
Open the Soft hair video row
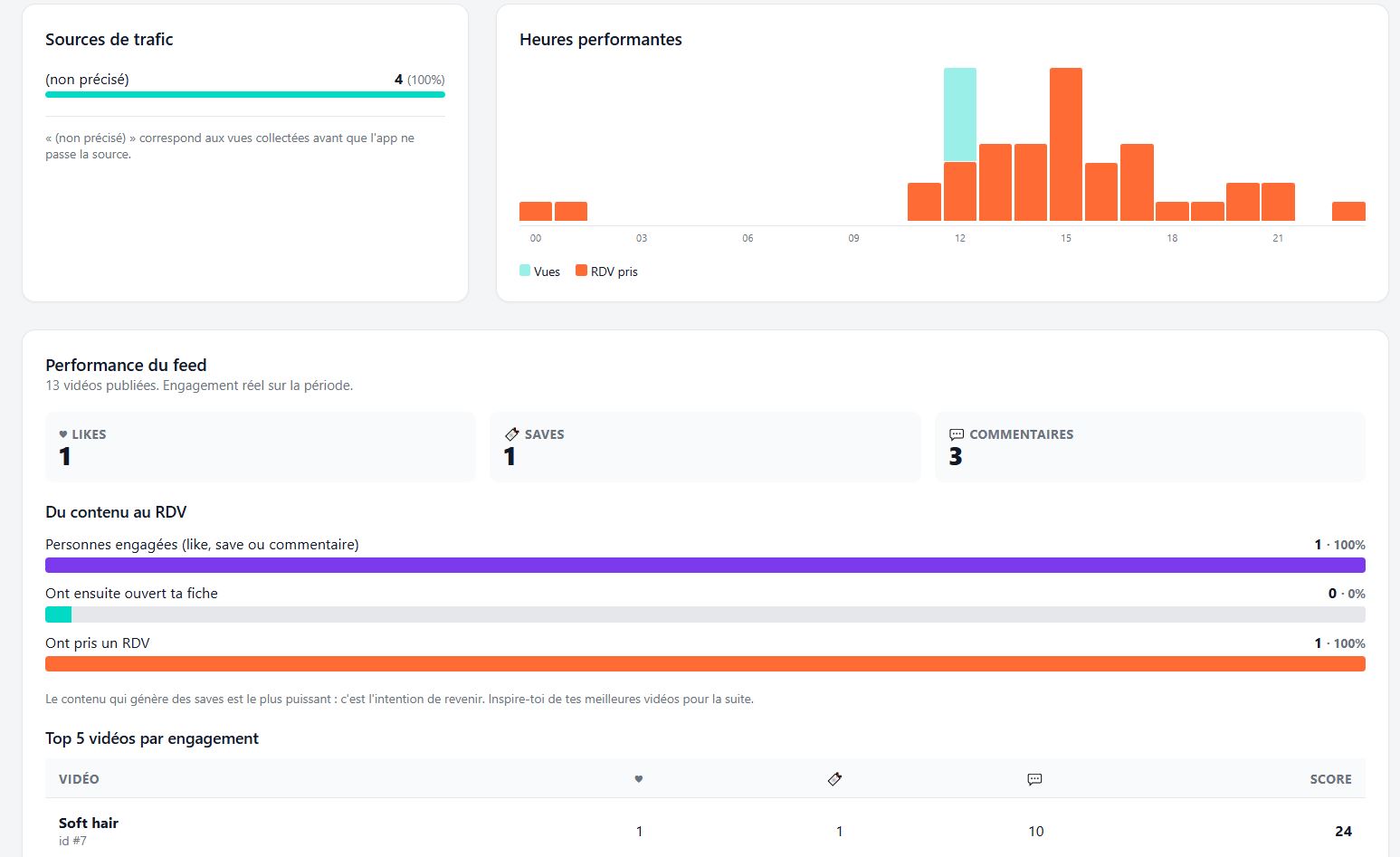705,831
